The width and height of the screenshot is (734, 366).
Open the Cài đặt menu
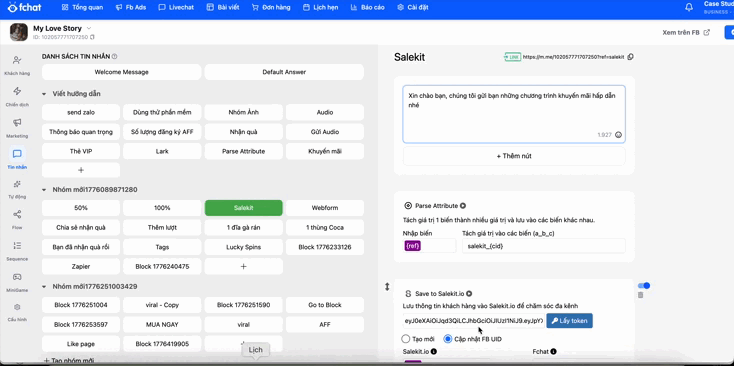point(412,7)
